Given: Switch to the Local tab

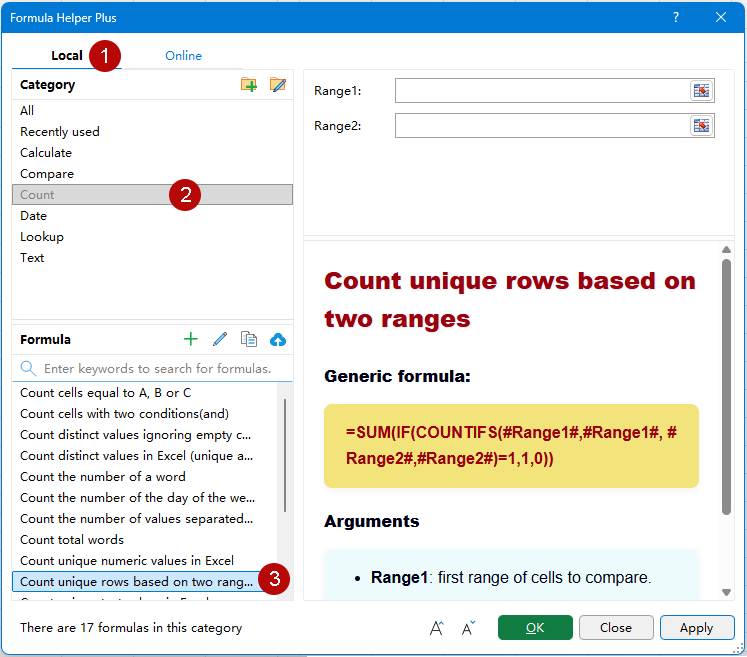Looking at the screenshot, I should 67,56.
